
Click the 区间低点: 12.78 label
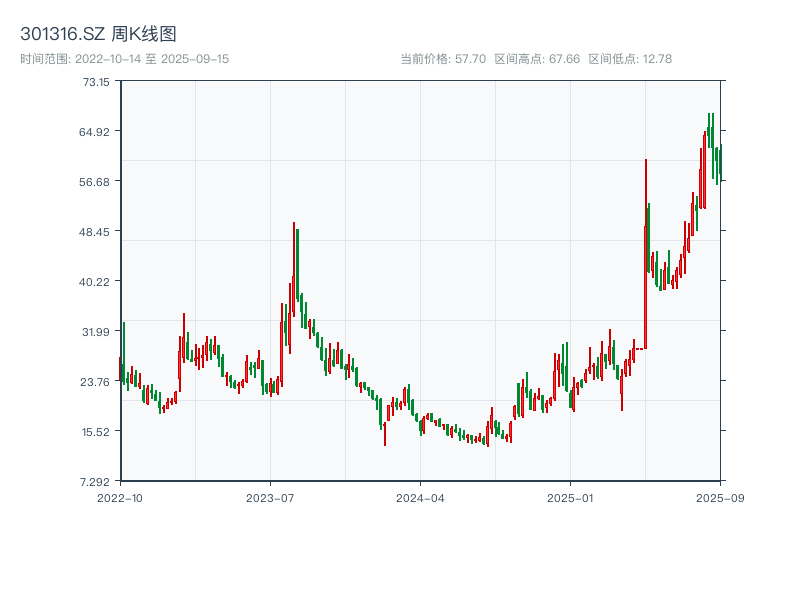630,59
